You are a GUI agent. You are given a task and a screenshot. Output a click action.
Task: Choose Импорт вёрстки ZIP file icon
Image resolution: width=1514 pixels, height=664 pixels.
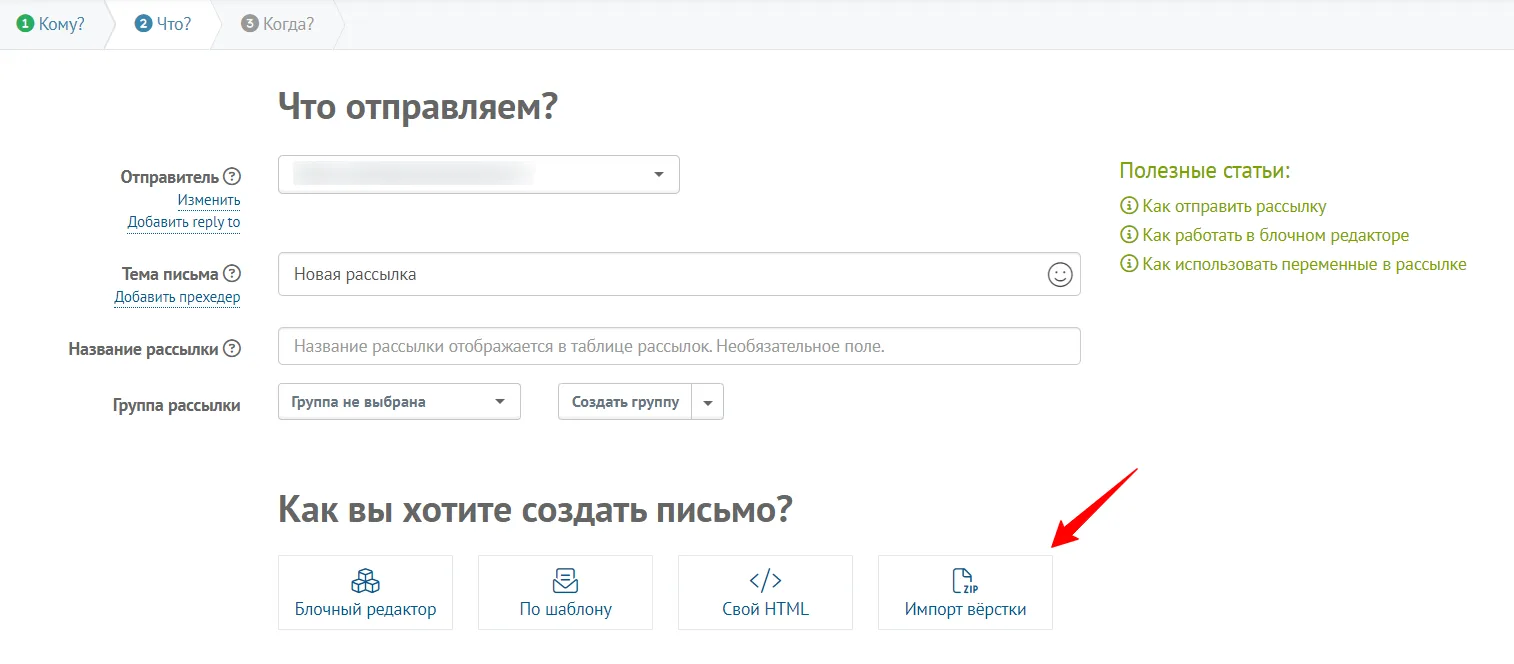[x=965, y=581]
